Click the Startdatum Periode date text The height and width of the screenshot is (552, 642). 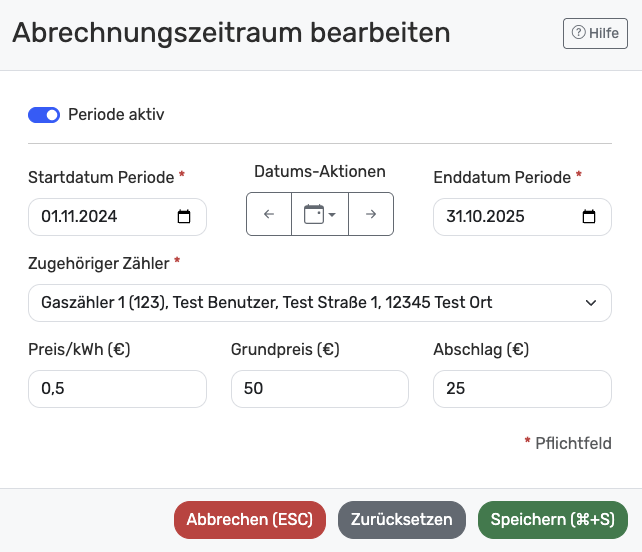(80, 217)
